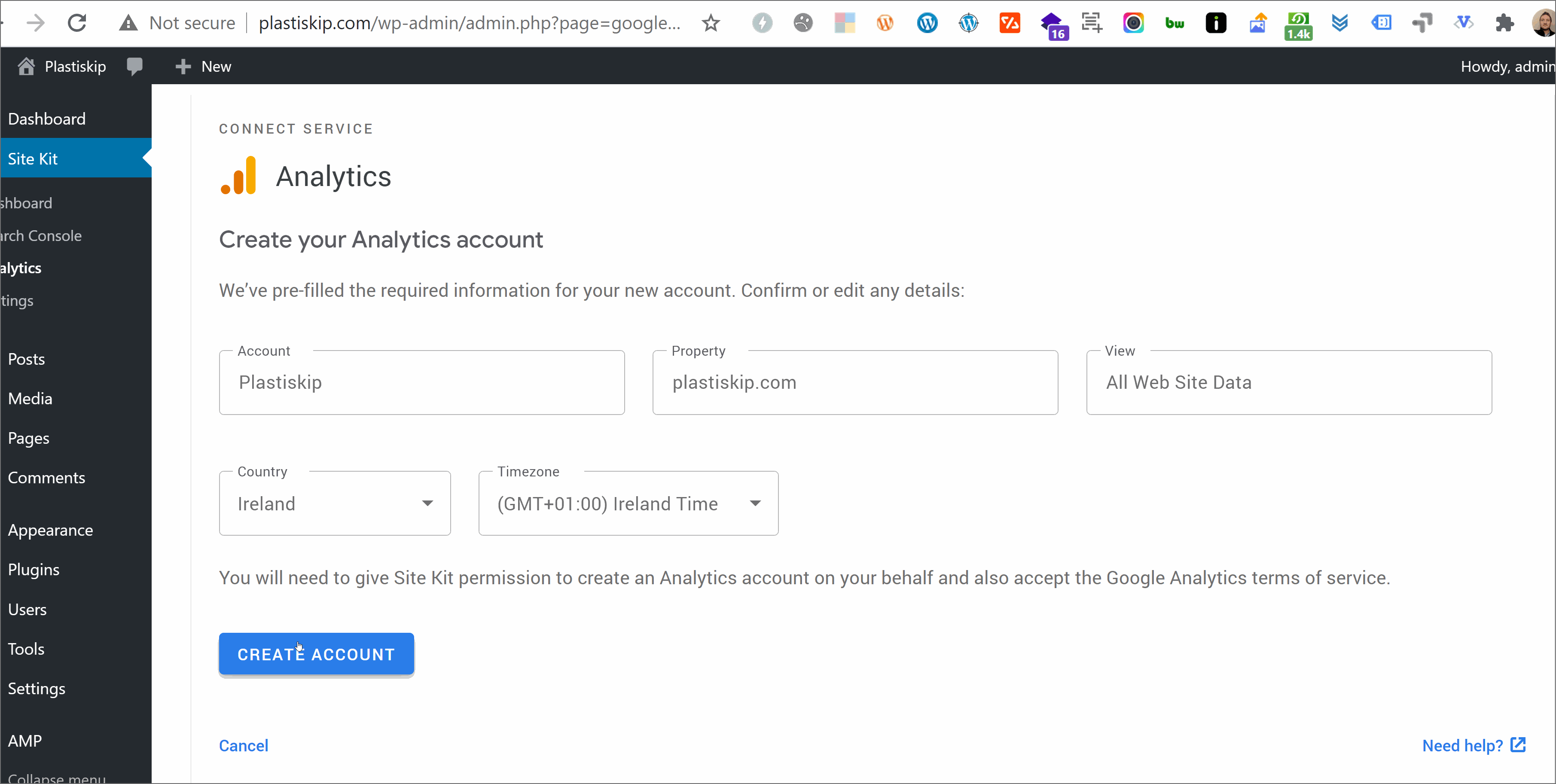This screenshot has height=784, width=1556.
Task: Click the blue V code extension icon
Action: click(1463, 23)
